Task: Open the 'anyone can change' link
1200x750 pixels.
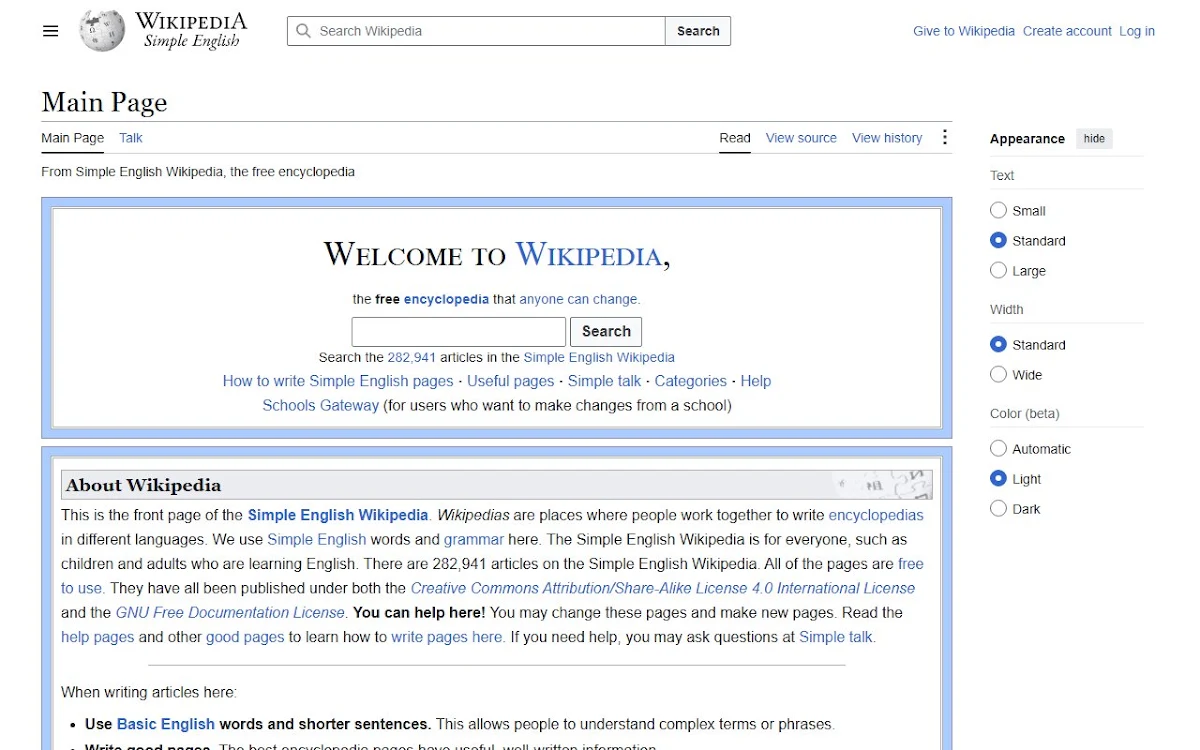Action: [x=578, y=299]
